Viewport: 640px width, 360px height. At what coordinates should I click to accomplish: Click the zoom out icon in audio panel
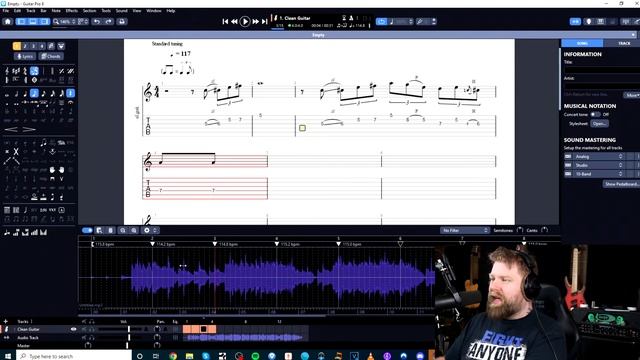coord(122,231)
